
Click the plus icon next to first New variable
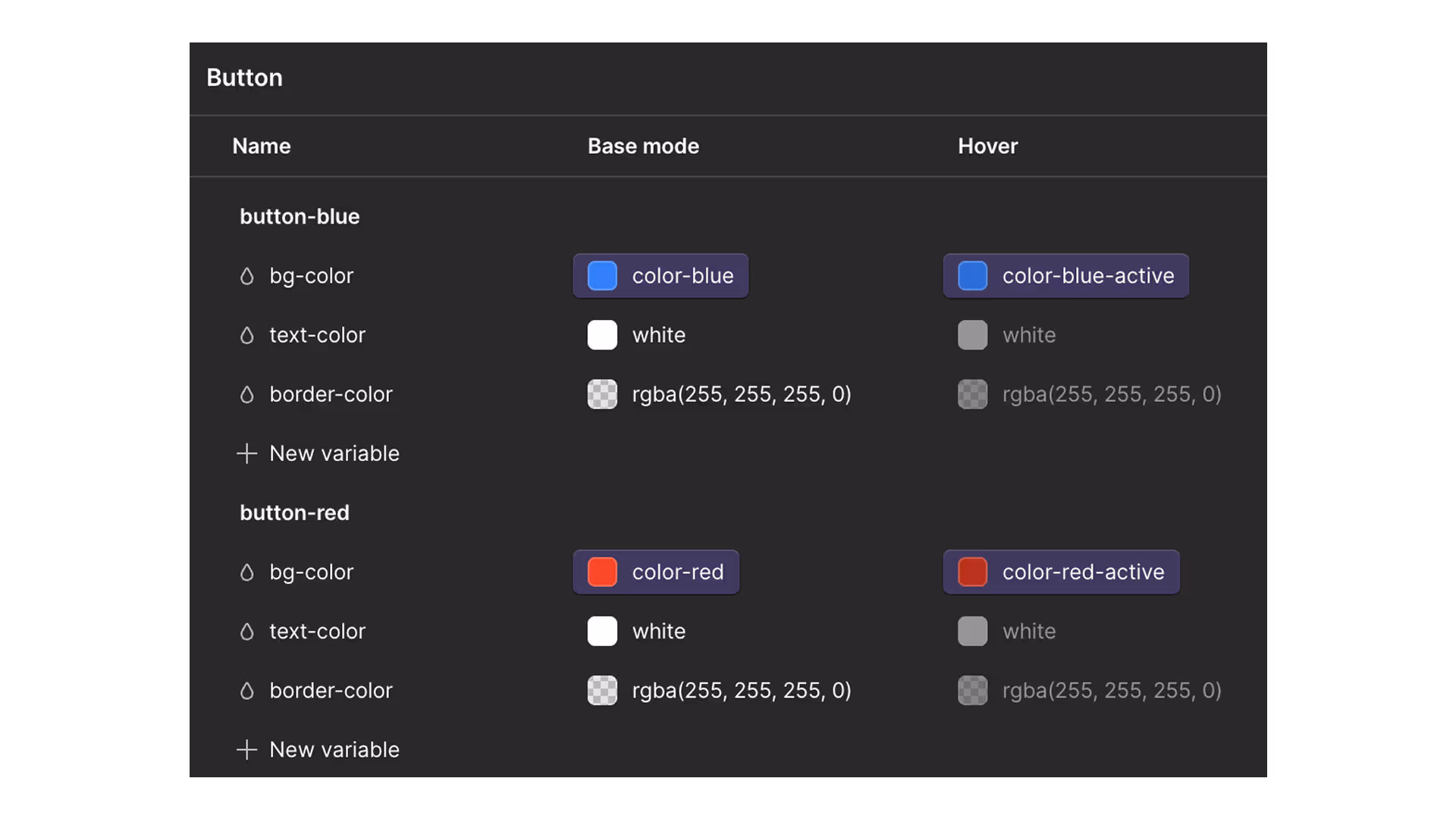click(246, 453)
